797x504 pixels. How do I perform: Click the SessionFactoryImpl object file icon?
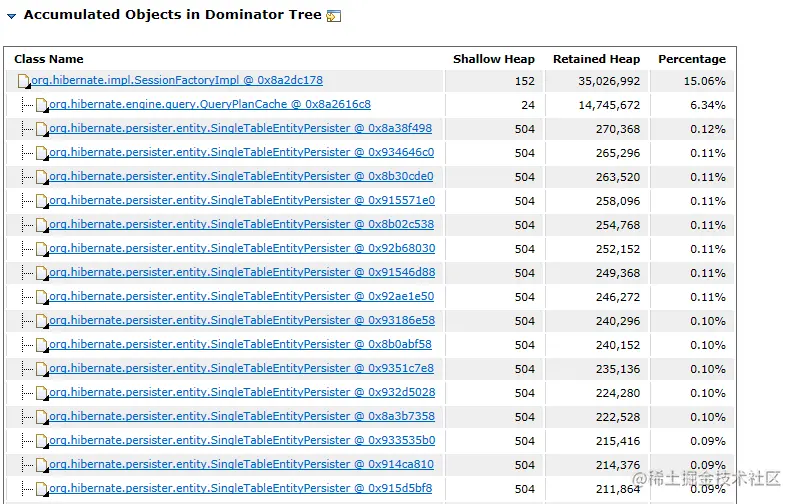24,81
